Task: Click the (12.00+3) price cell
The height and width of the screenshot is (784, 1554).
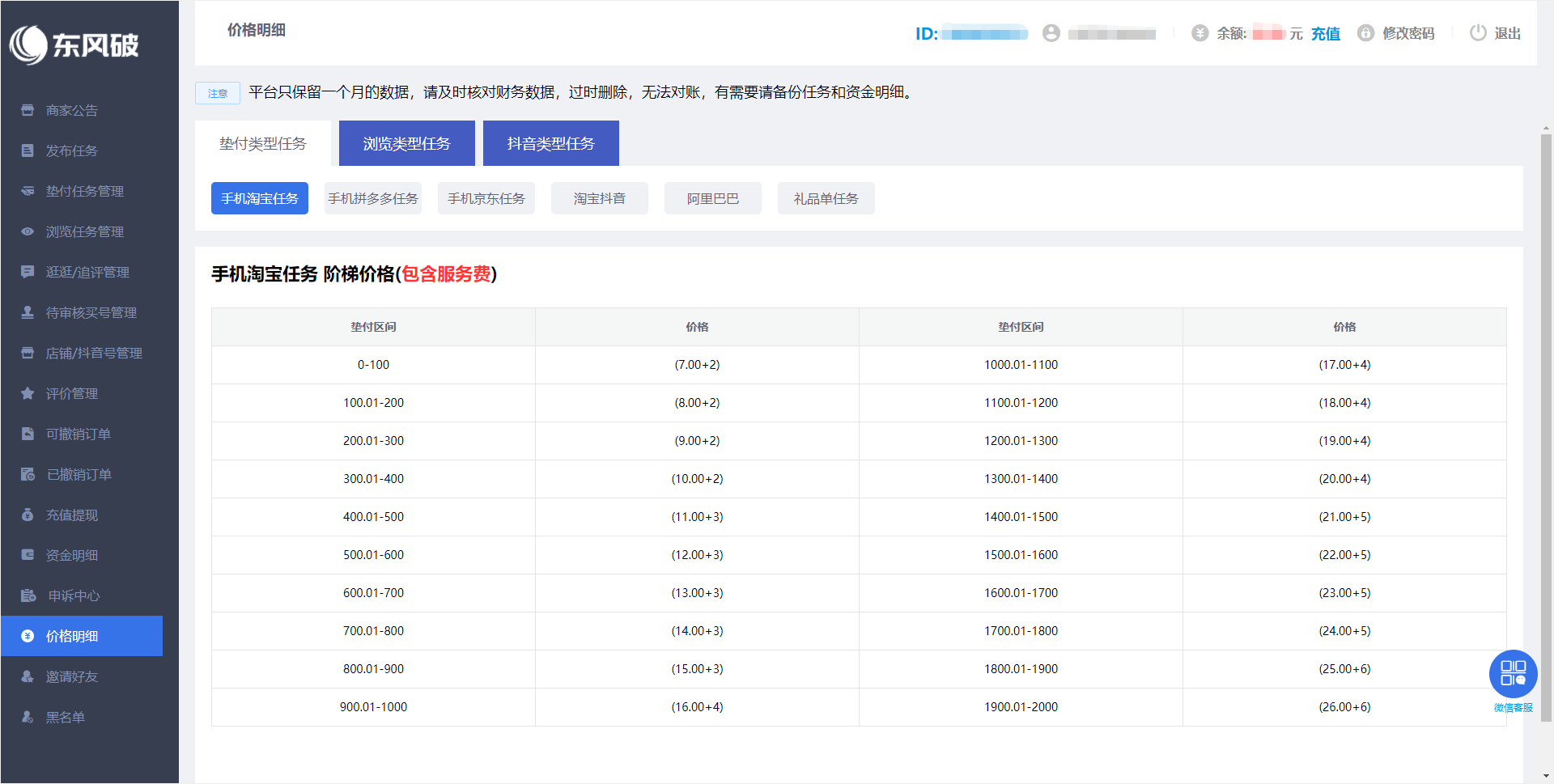Action: click(x=697, y=555)
